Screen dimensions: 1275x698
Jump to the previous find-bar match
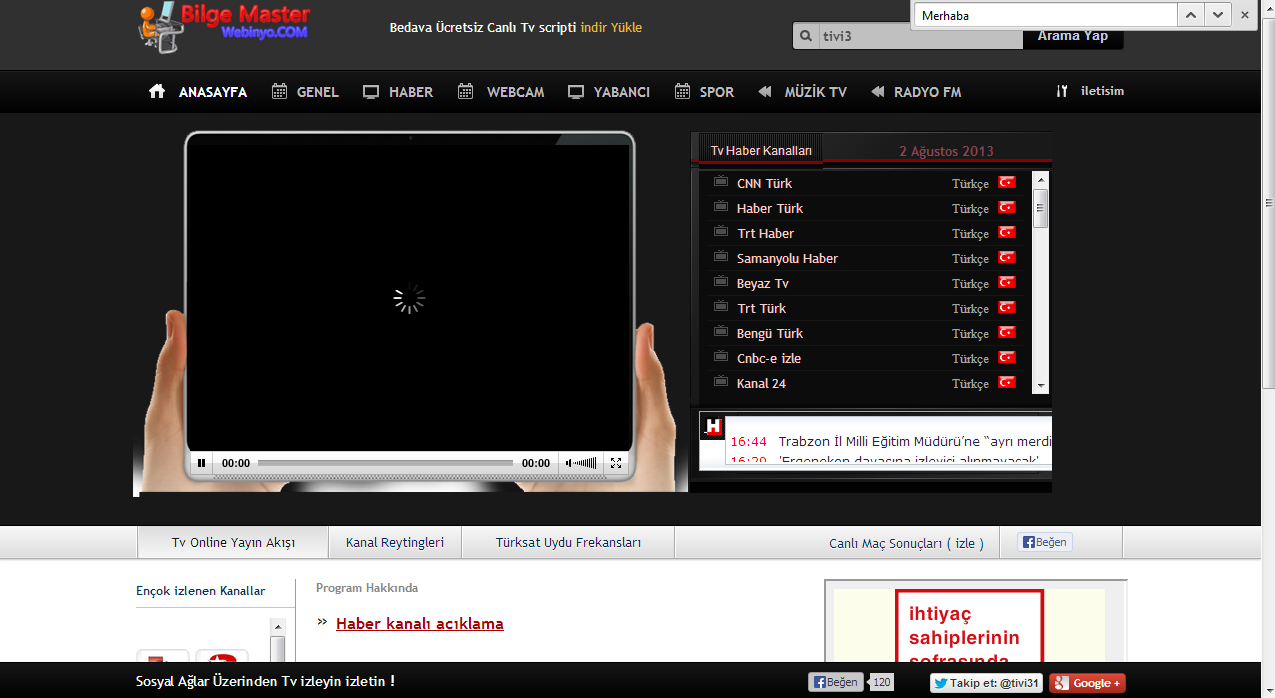(x=1190, y=15)
